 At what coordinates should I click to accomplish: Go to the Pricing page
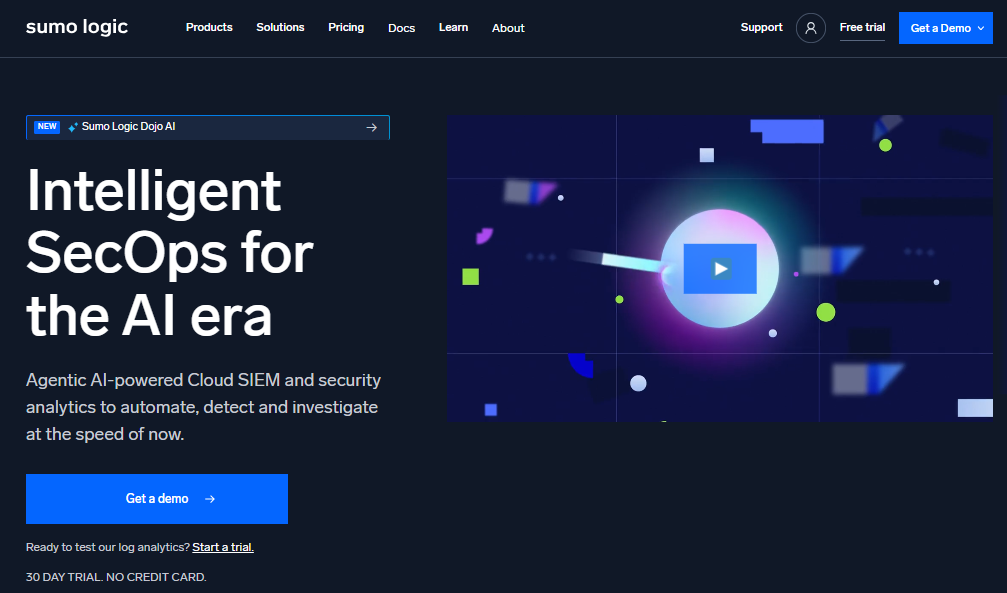pos(346,27)
